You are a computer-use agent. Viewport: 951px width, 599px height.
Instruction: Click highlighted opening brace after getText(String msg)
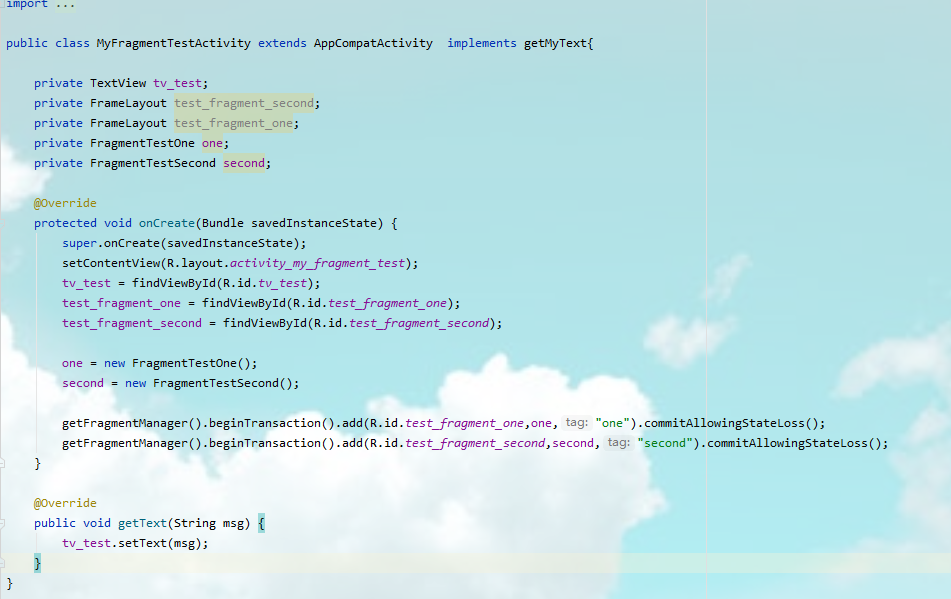pos(261,523)
